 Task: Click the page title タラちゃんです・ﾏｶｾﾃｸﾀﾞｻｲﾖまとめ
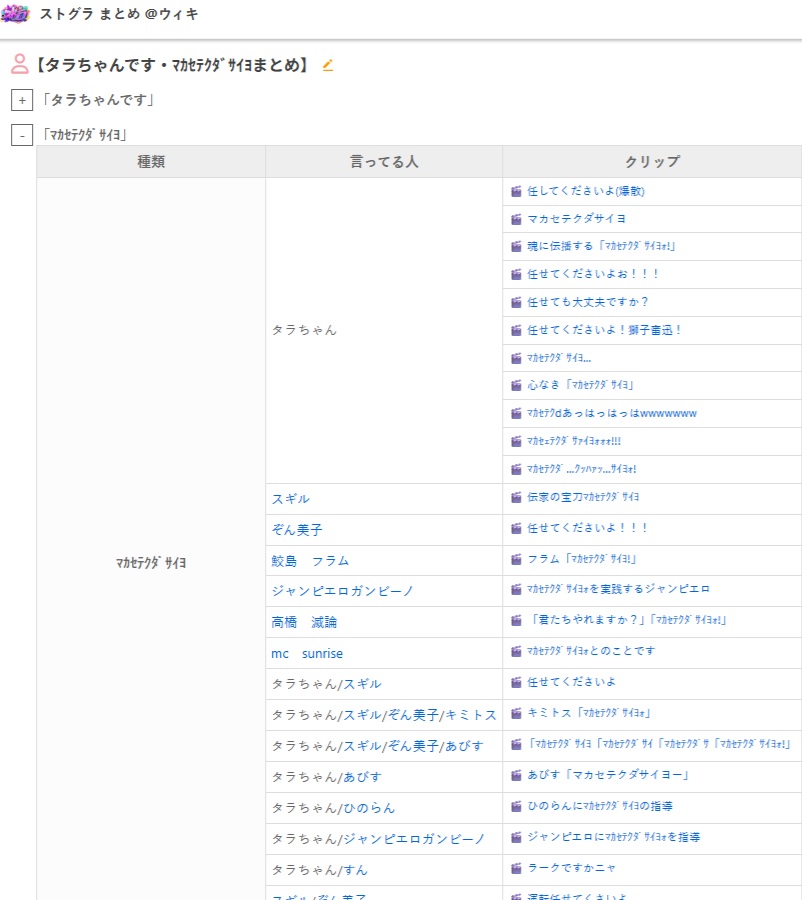pos(172,65)
